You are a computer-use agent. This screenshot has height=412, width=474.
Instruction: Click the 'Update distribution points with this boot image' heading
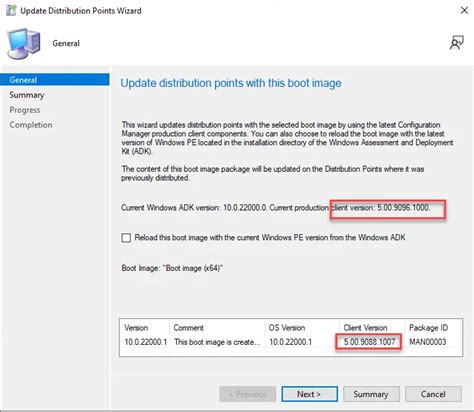pos(231,83)
